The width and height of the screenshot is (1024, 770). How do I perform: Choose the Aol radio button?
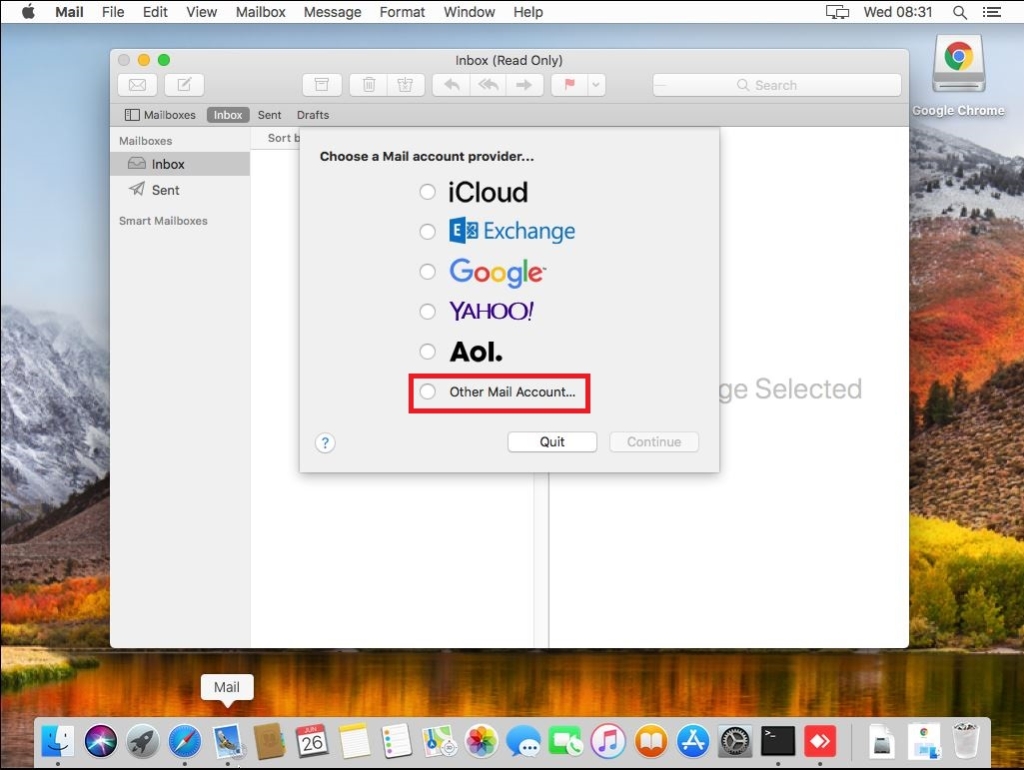pyautogui.click(x=427, y=352)
